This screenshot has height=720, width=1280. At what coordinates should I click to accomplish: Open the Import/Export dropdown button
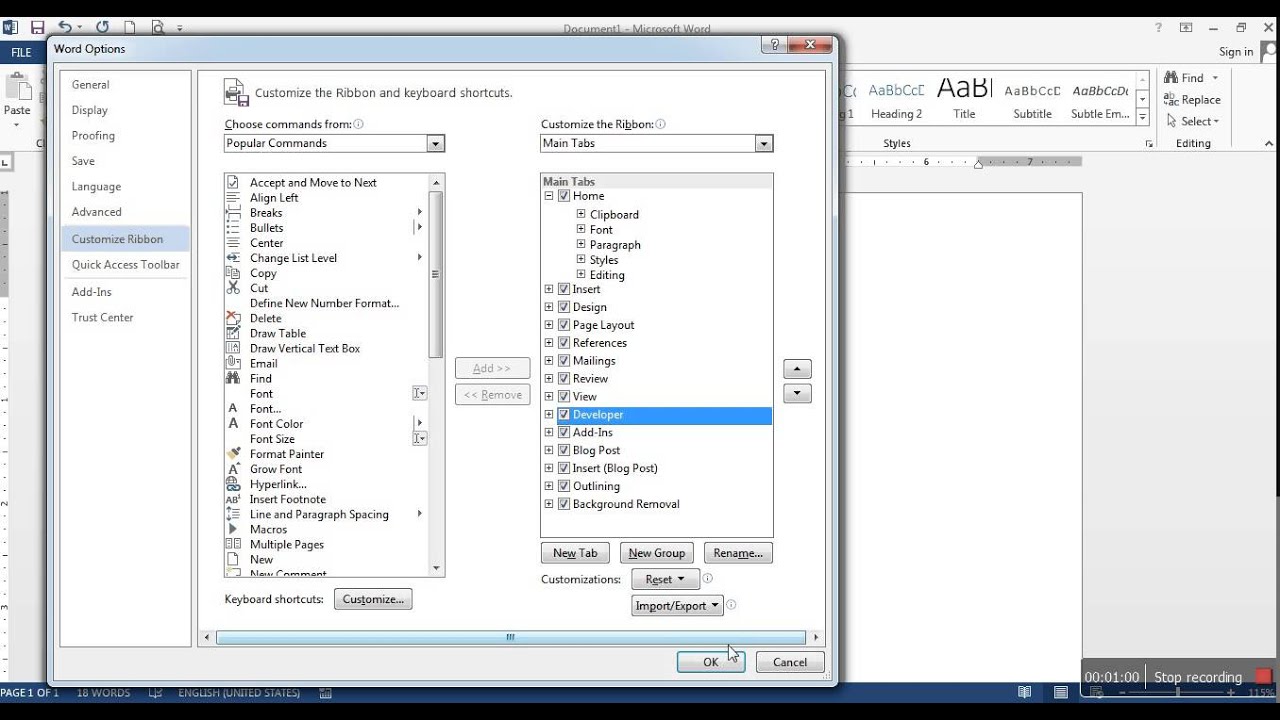(x=678, y=605)
